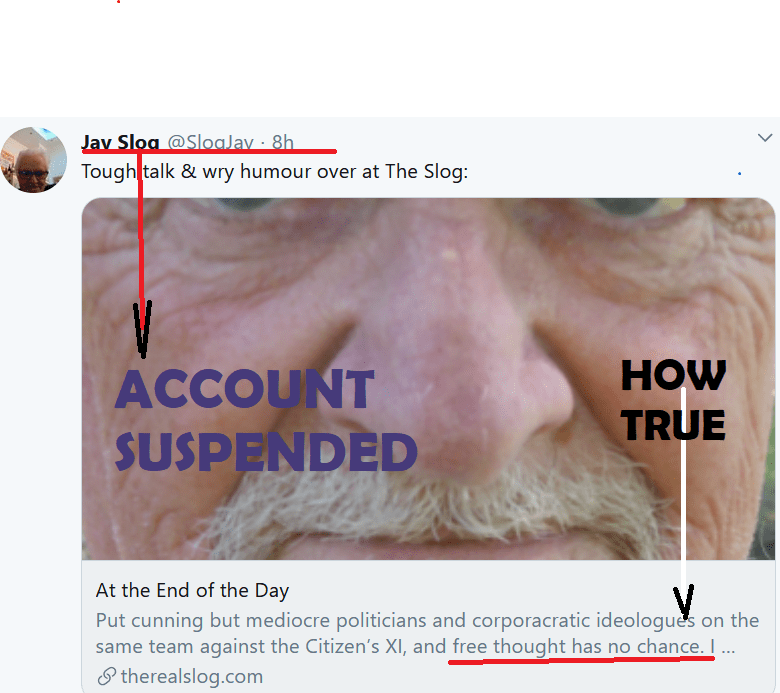Open the Jav Slog display name
The image size is (780, 693).
[120, 142]
